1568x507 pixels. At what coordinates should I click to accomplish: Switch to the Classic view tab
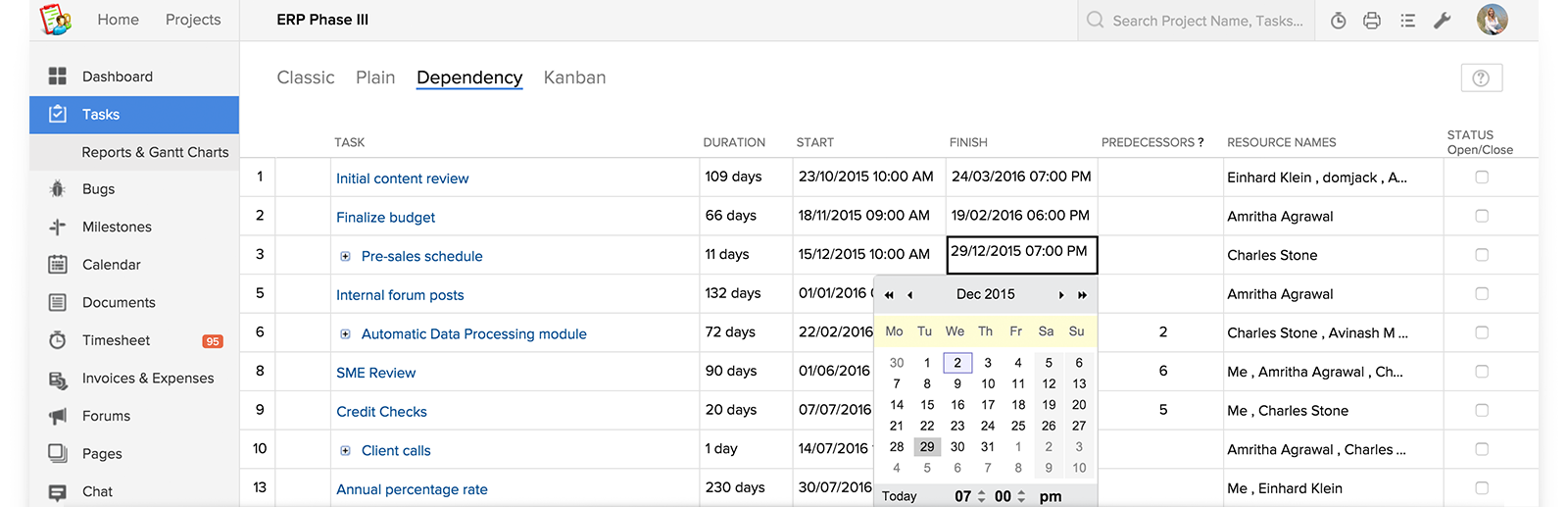[306, 77]
